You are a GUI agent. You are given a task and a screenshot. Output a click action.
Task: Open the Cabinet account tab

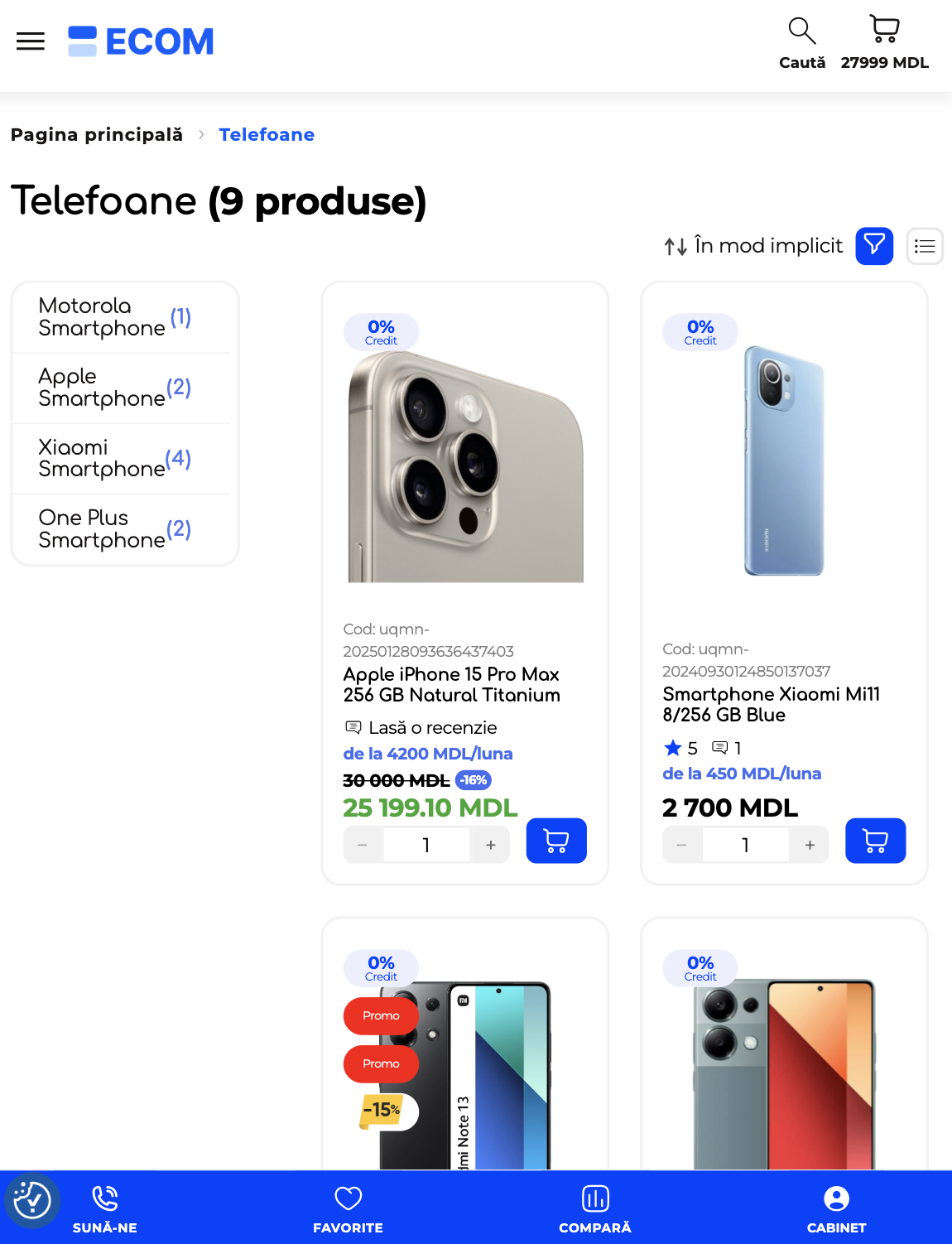[x=836, y=1208]
